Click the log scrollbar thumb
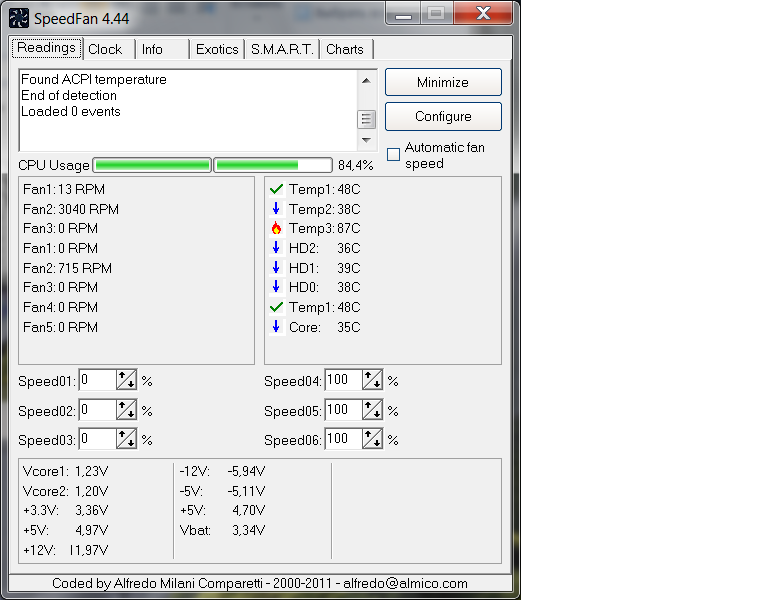Viewport: 768px width, 614px height. [x=366, y=118]
